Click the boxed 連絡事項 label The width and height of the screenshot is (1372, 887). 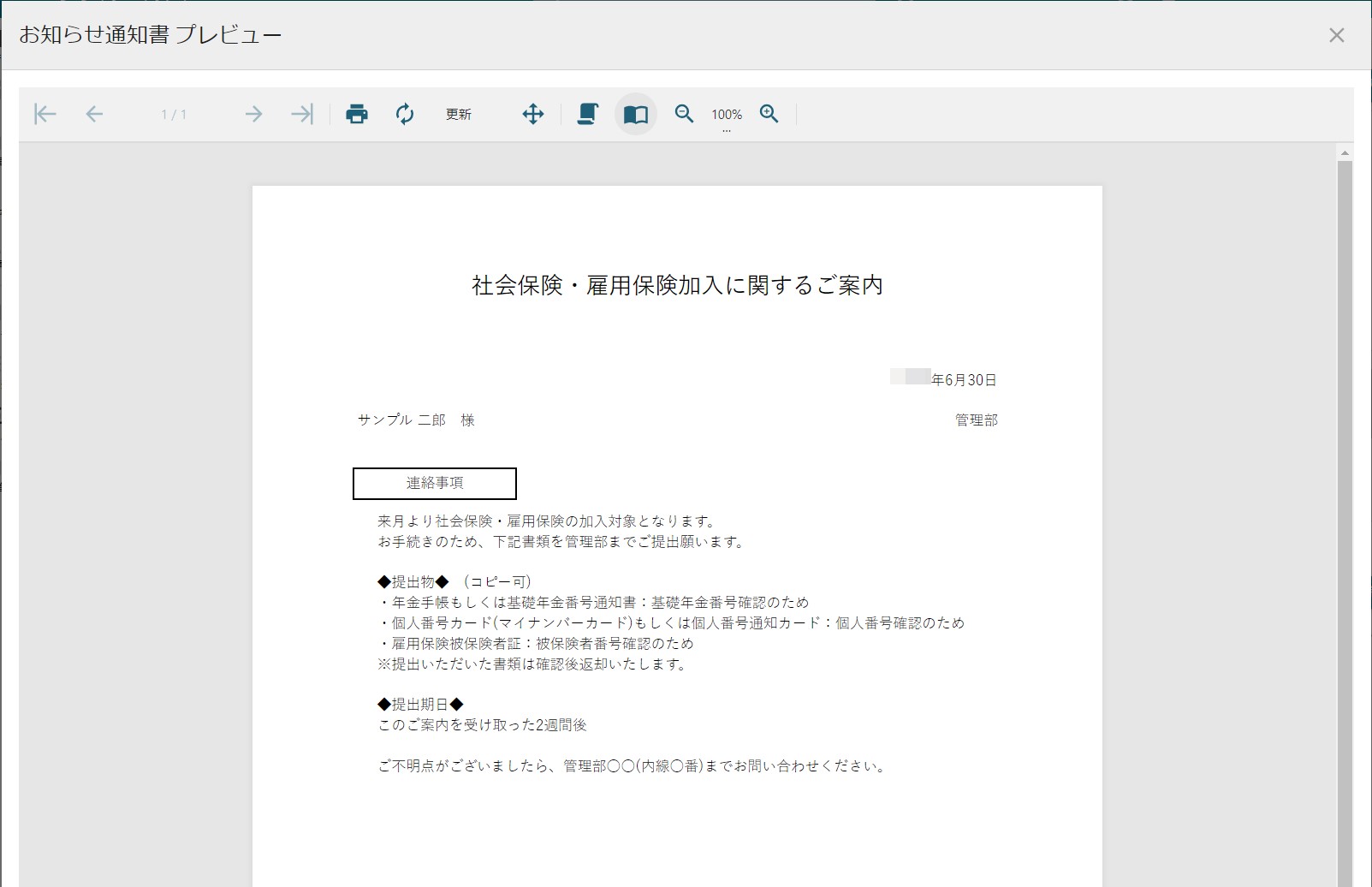click(435, 483)
